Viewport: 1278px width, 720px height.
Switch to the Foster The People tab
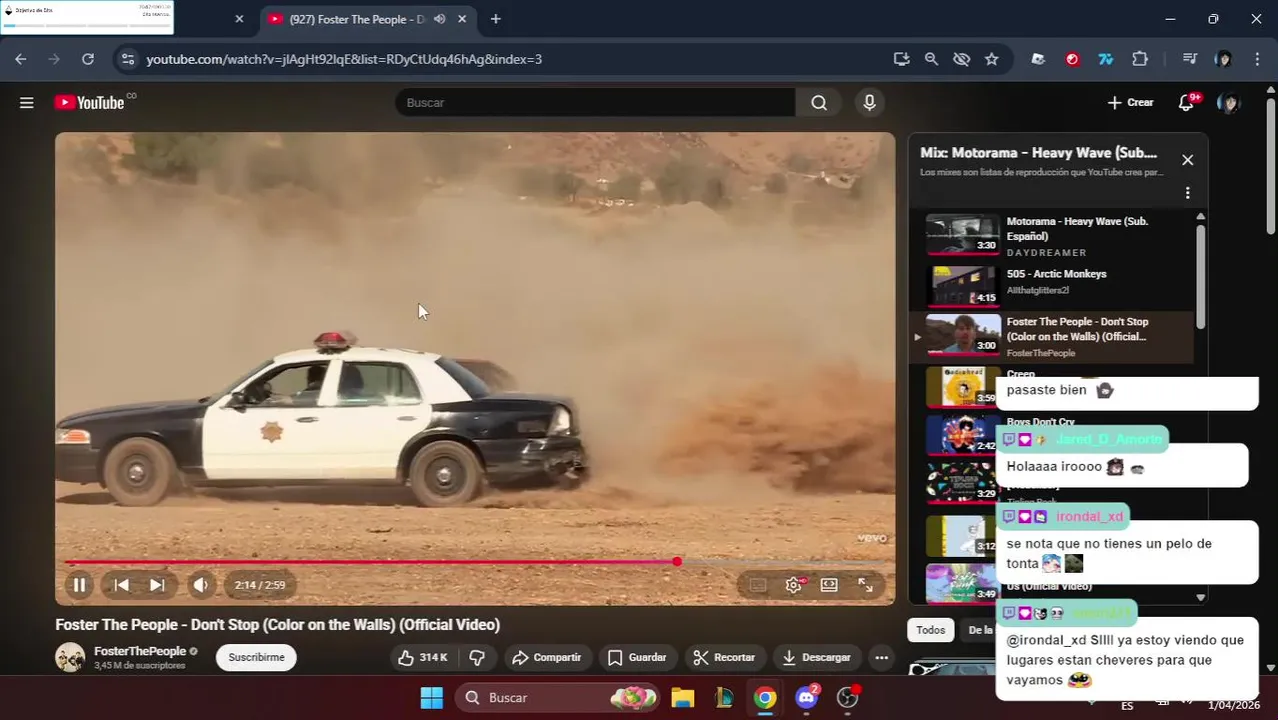click(x=368, y=19)
